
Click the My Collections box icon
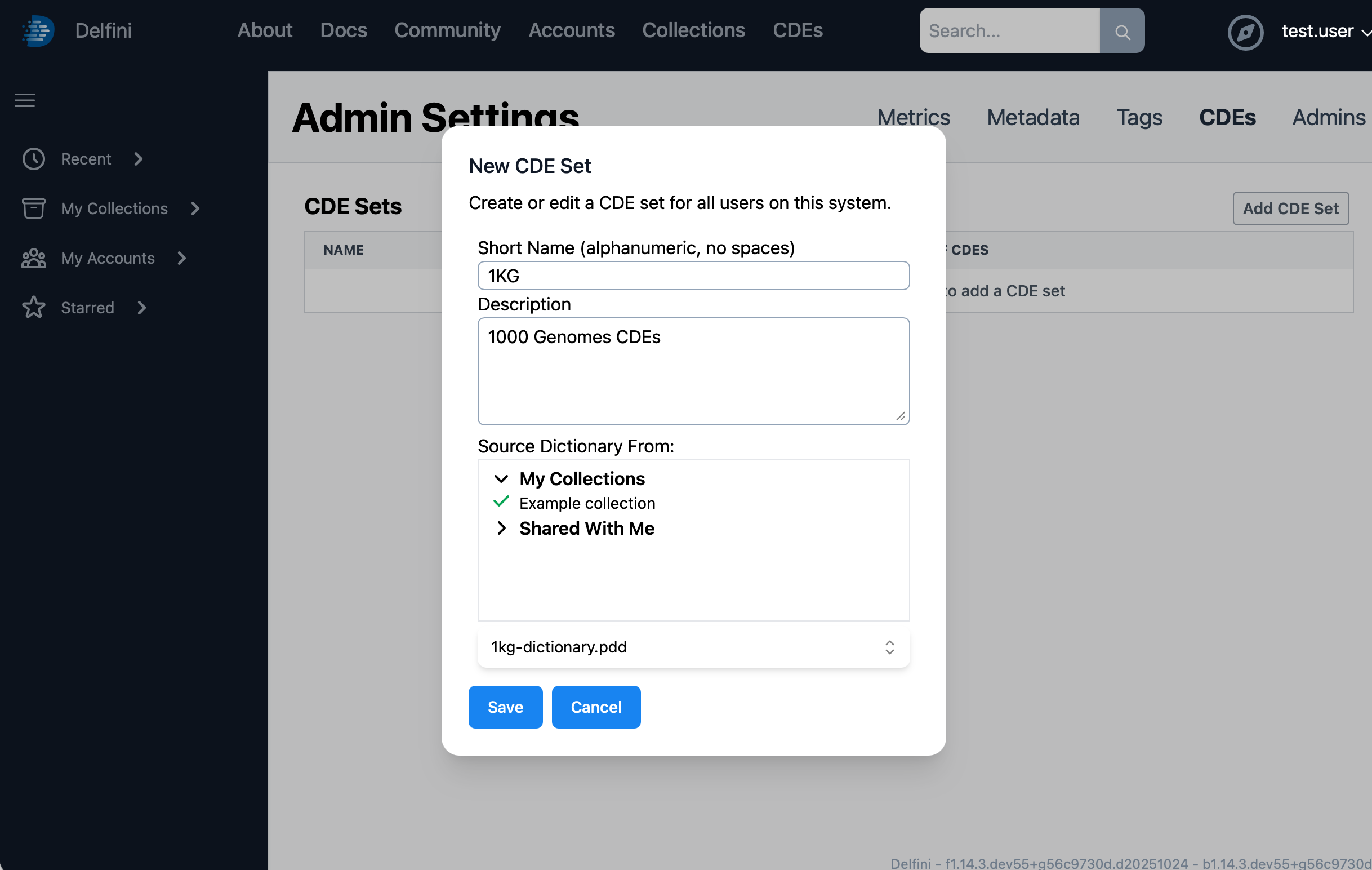(34, 208)
